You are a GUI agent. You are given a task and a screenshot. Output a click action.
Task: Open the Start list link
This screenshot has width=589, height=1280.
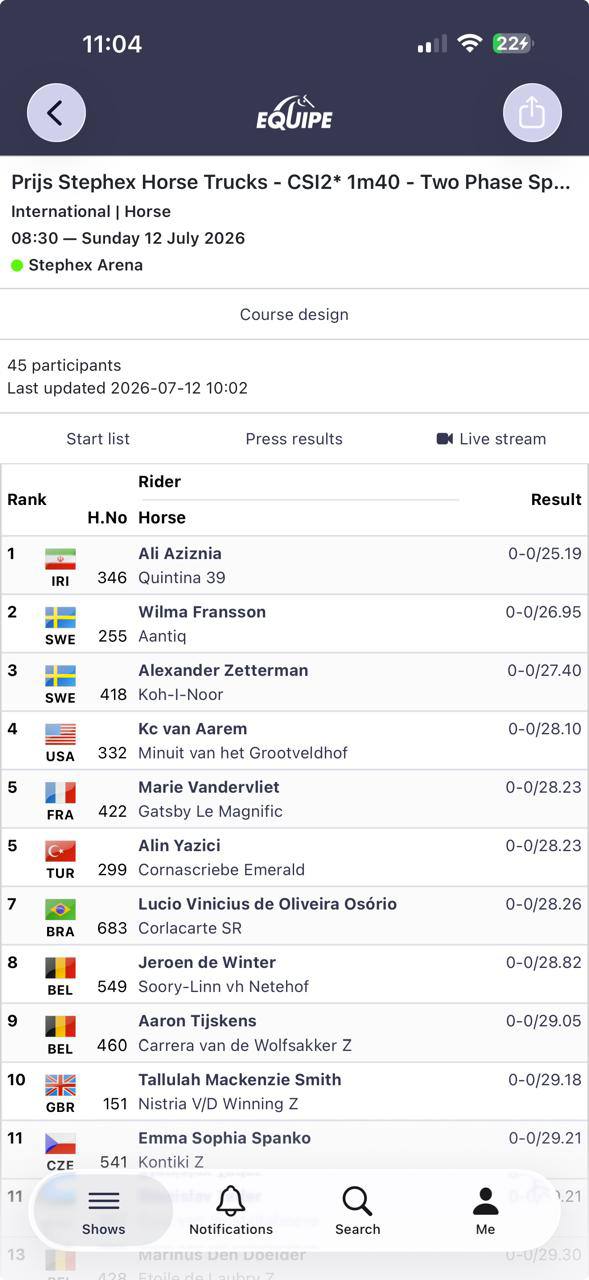98,439
